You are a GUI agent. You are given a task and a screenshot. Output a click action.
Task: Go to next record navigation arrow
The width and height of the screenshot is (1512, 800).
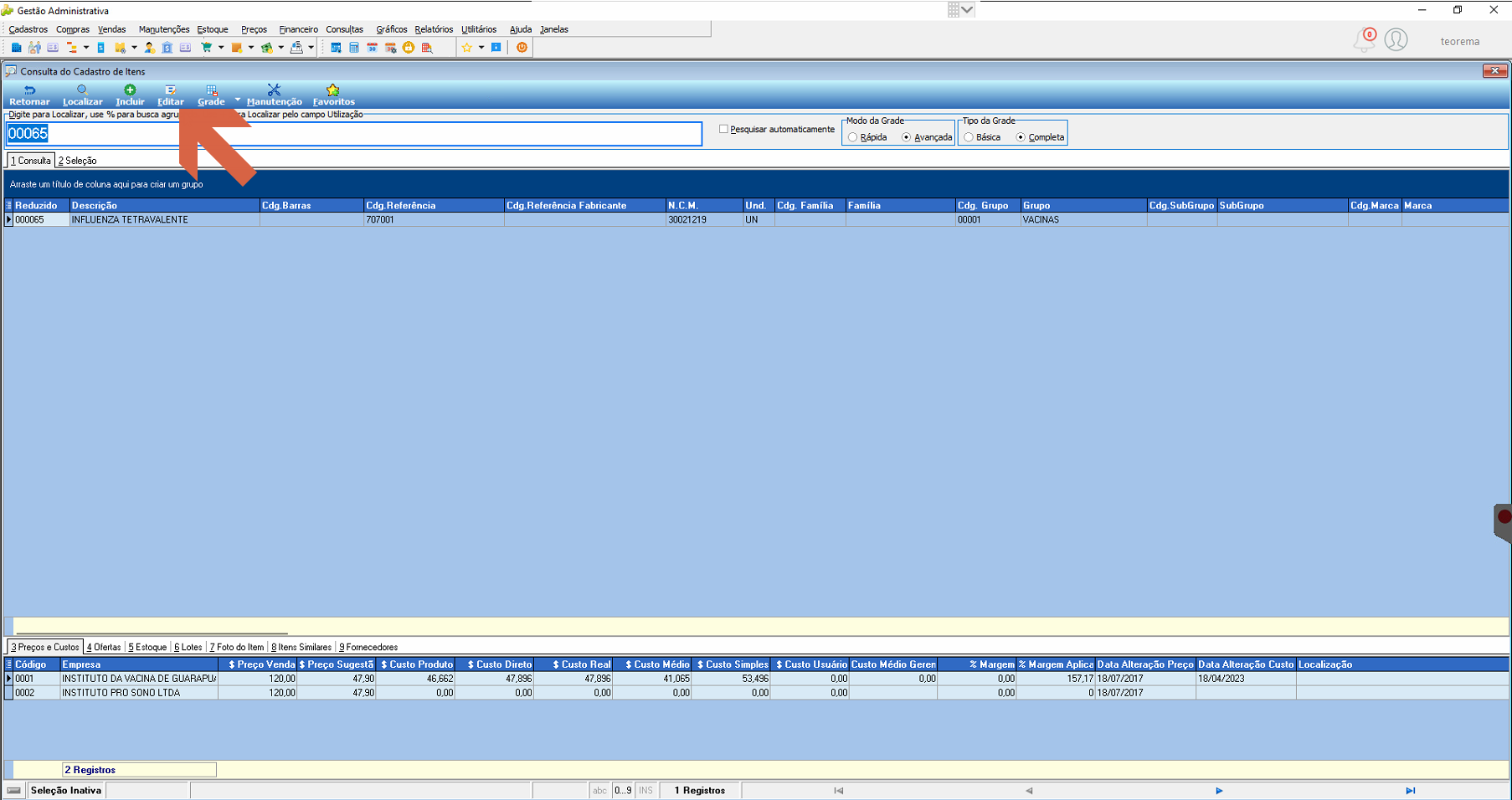[x=1219, y=791]
